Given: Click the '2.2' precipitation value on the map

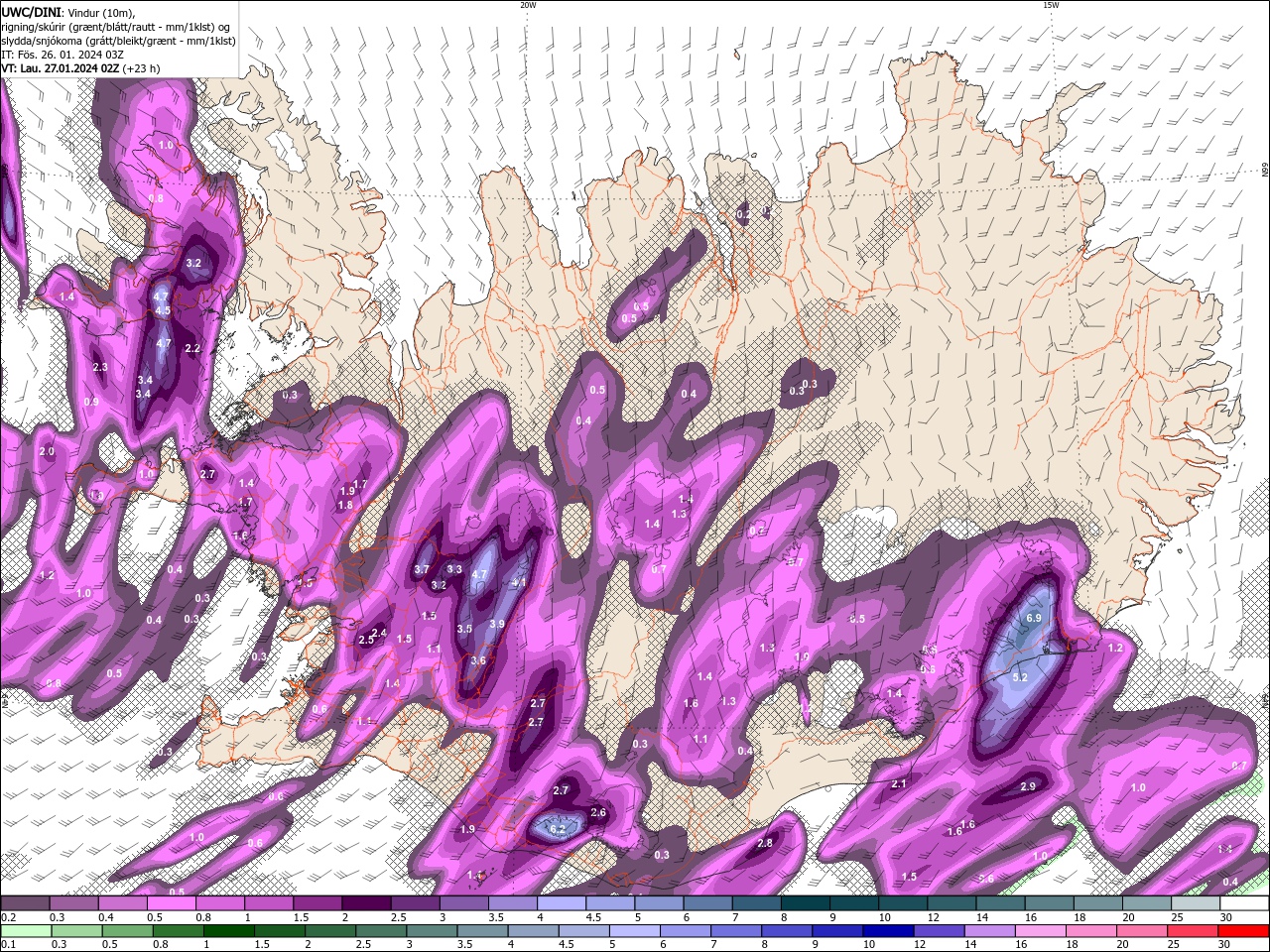Looking at the screenshot, I should 192,348.
